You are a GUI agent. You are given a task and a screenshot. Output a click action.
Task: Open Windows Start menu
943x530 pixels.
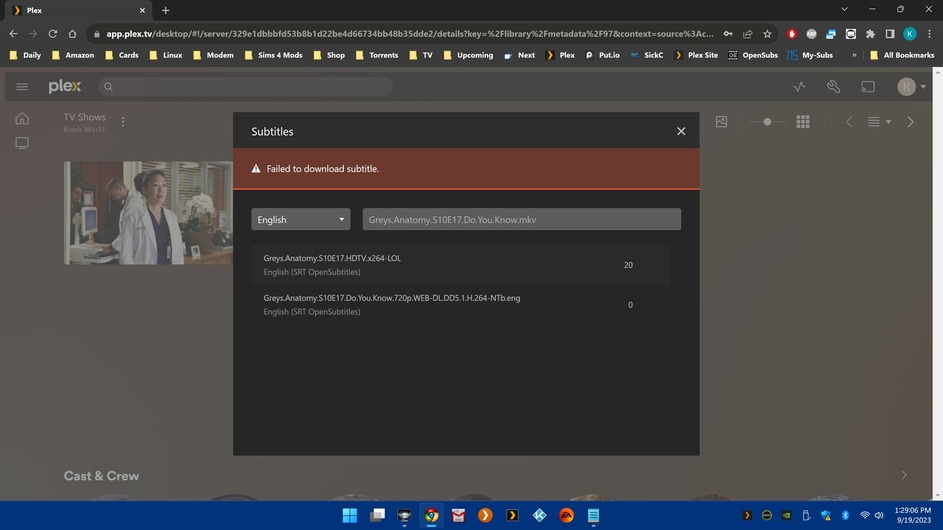tap(349, 515)
